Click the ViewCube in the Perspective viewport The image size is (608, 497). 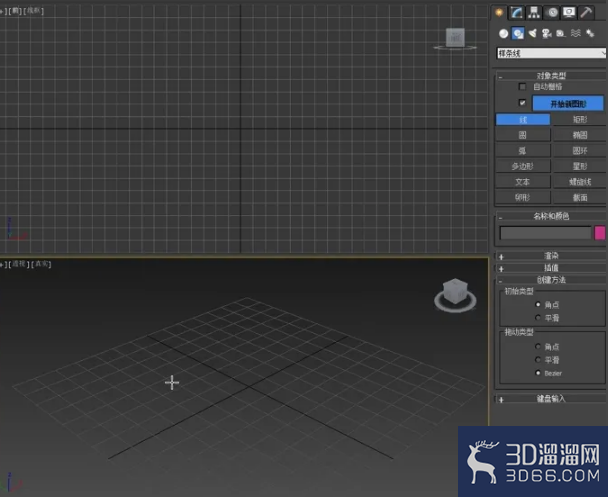click(x=455, y=292)
